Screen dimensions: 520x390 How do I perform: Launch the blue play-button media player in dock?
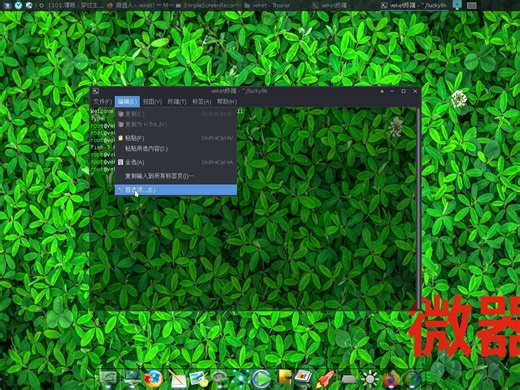pyautogui.click(x=262, y=379)
